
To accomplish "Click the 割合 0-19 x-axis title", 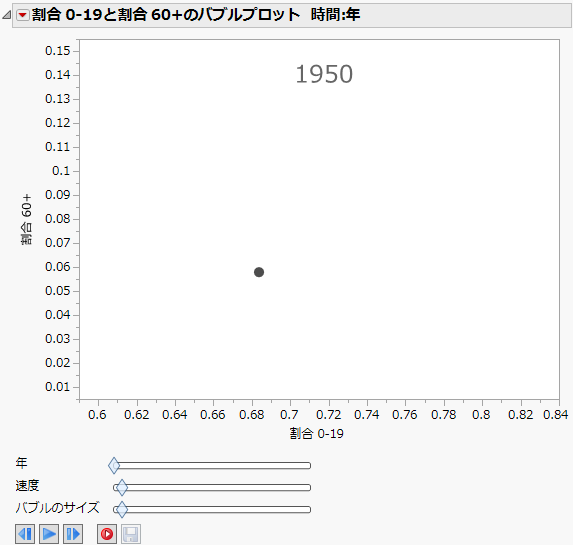I will coord(316,434).
